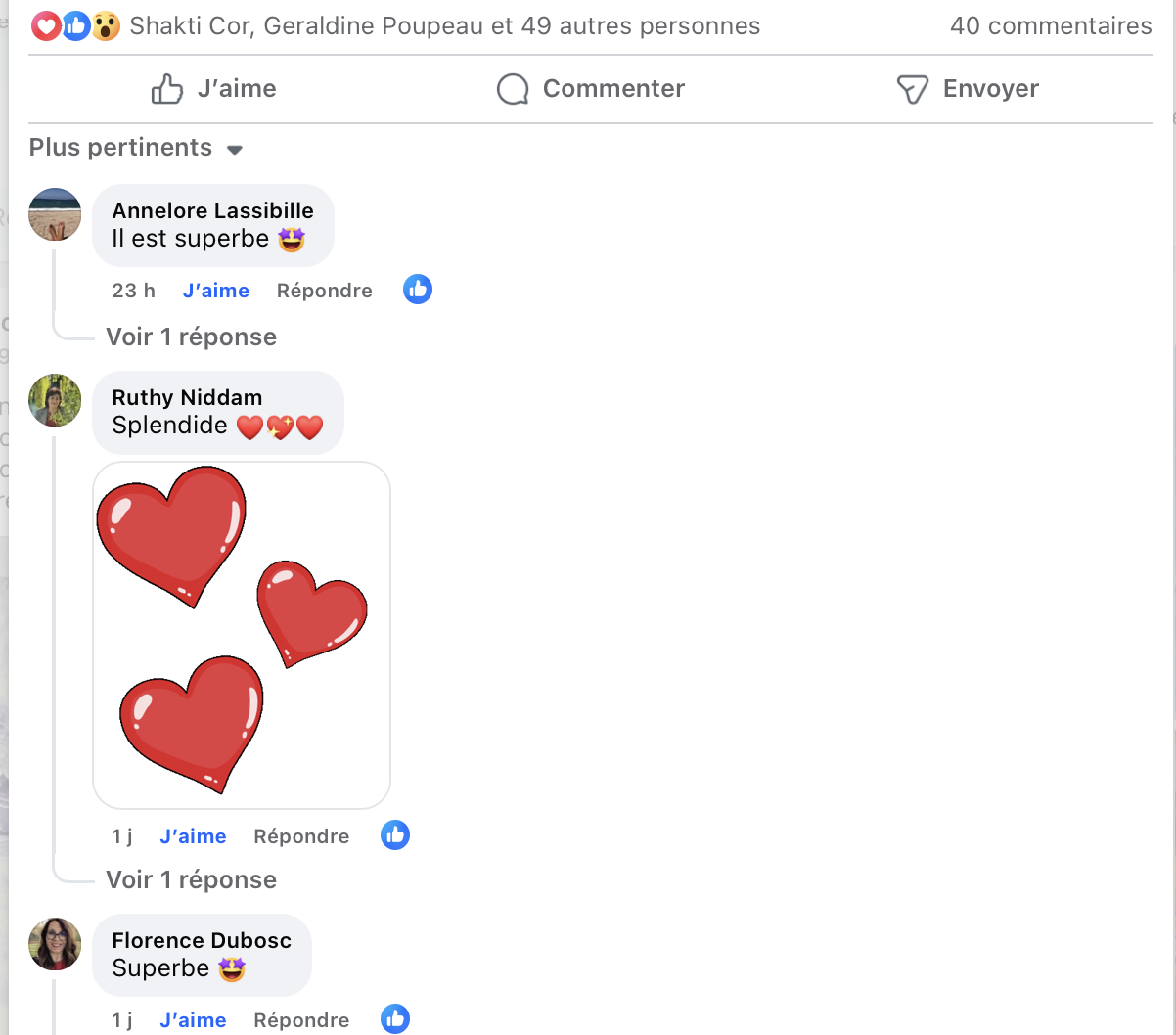The width and height of the screenshot is (1176, 1035).
Task: Click the like reaction badge on Florence Dubosc's comment
Action: click(395, 1019)
